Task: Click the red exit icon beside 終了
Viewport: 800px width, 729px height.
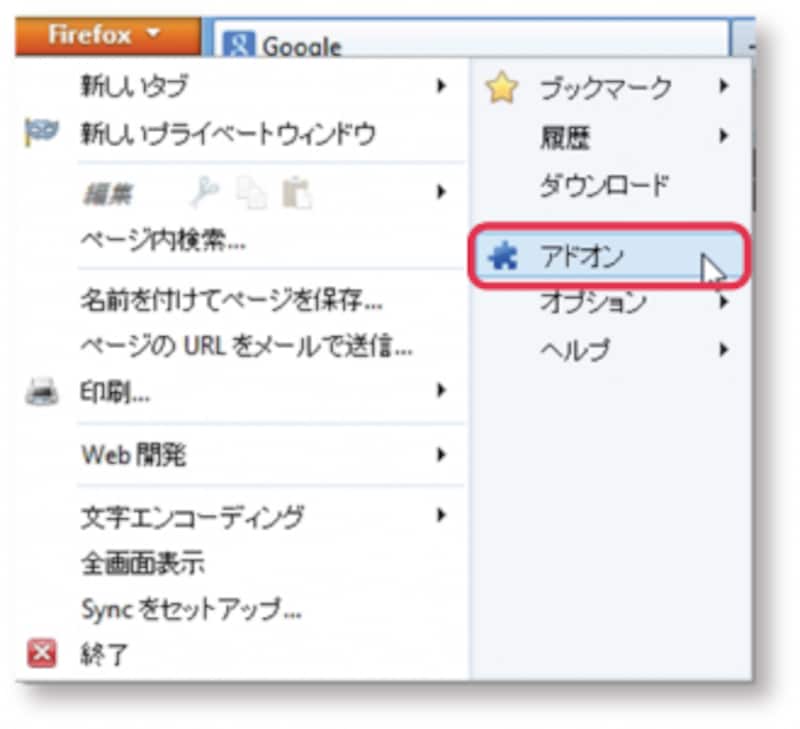Action: point(42,650)
